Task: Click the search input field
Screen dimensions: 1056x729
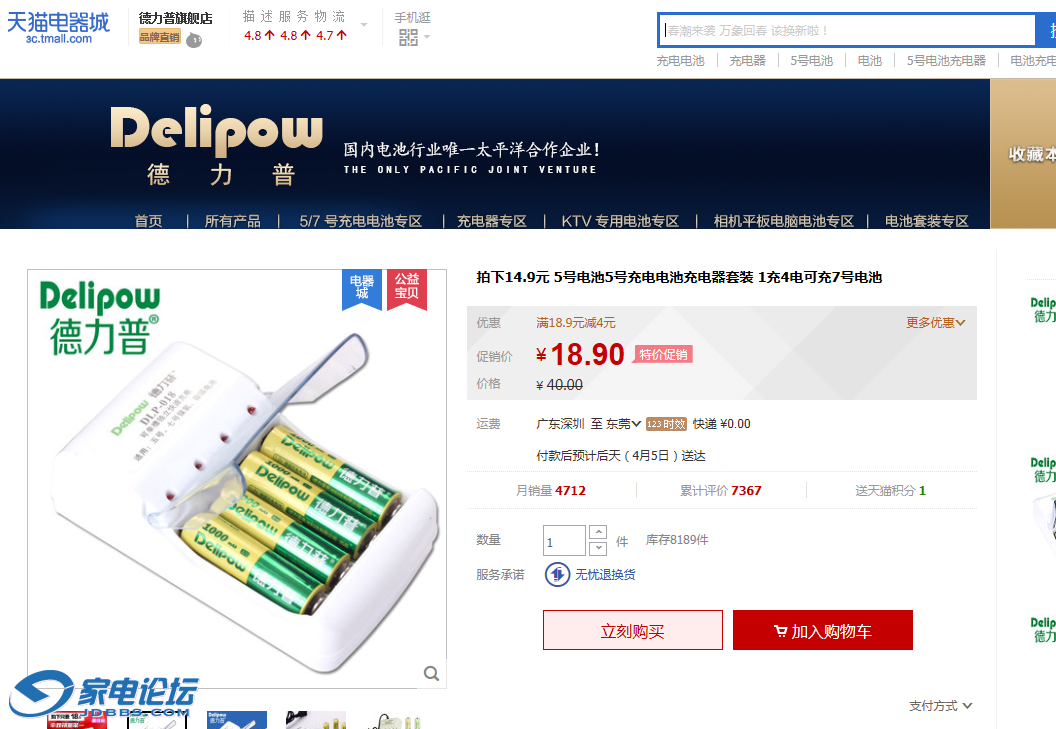Action: pos(847,30)
